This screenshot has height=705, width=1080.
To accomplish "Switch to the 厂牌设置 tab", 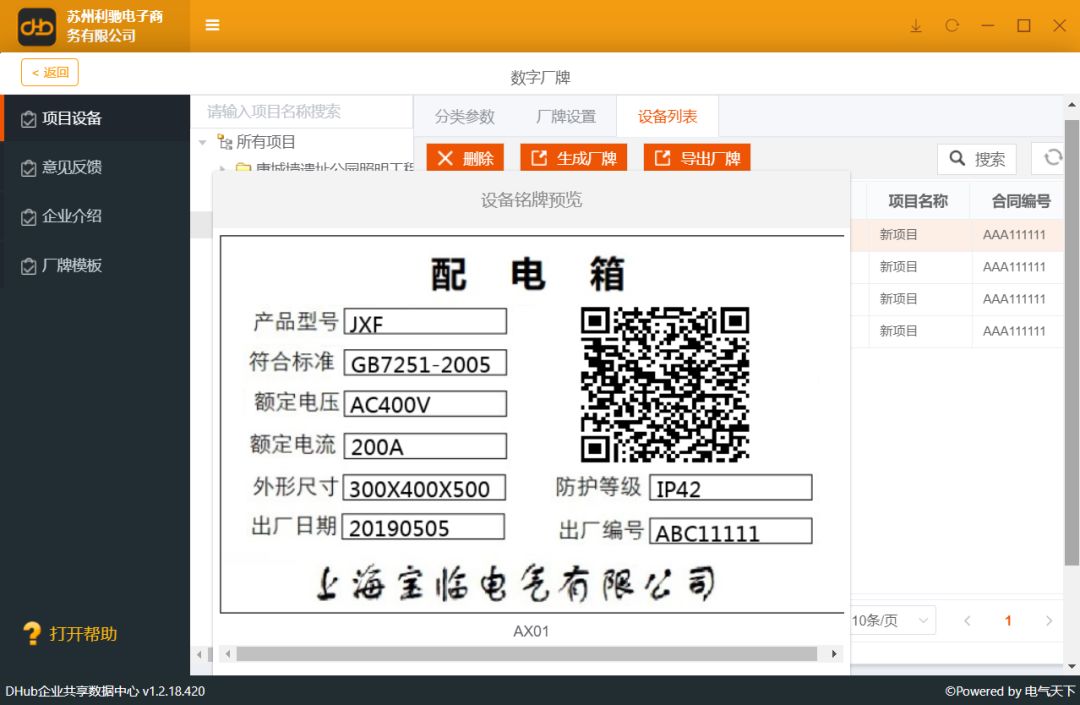I will tap(566, 116).
